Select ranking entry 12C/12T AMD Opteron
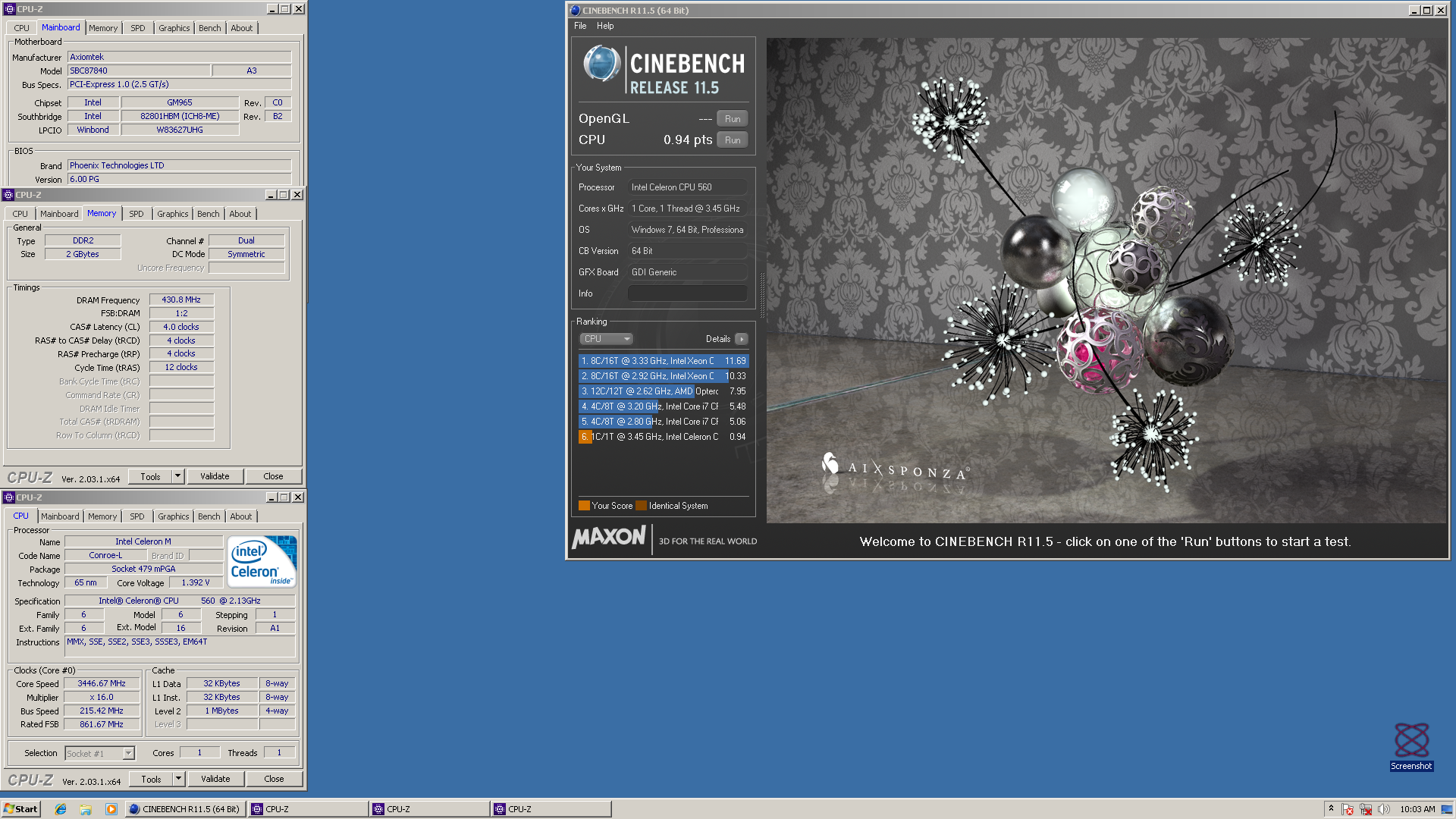The width and height of the screenshot is (1456, 819). click(664, 391)
